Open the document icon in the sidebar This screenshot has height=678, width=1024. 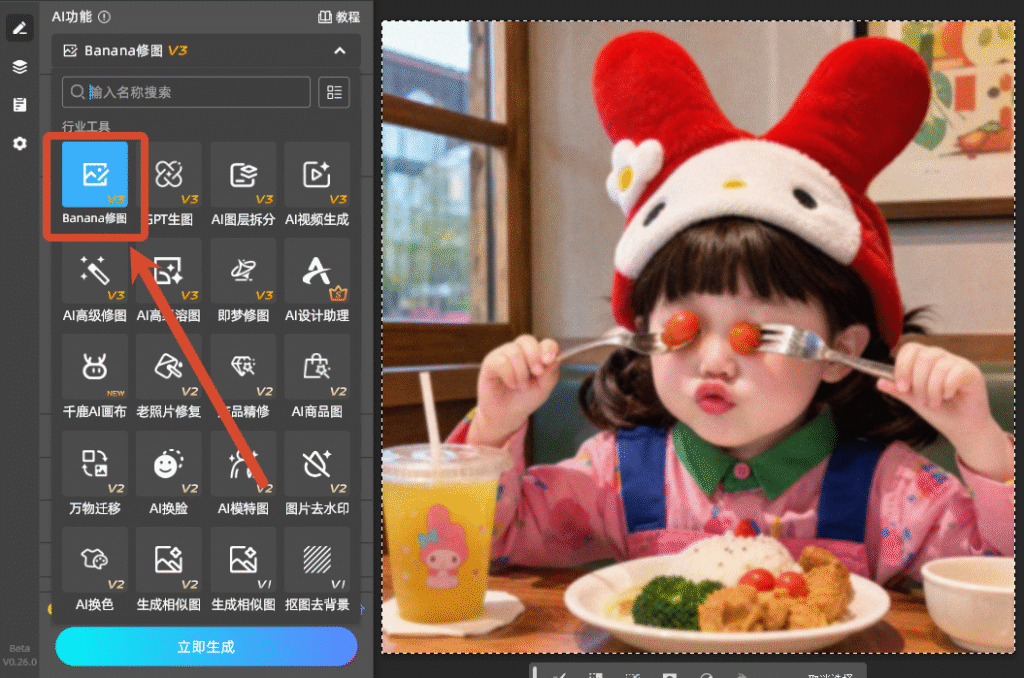pos(20,105)
